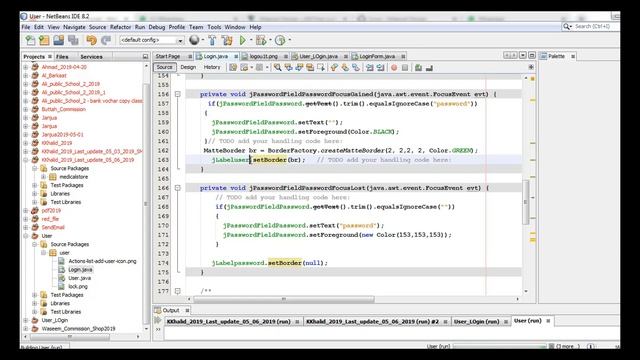Open the Debug Project dropdown arrow
This screenshot has width=640, height=360.
270,40
